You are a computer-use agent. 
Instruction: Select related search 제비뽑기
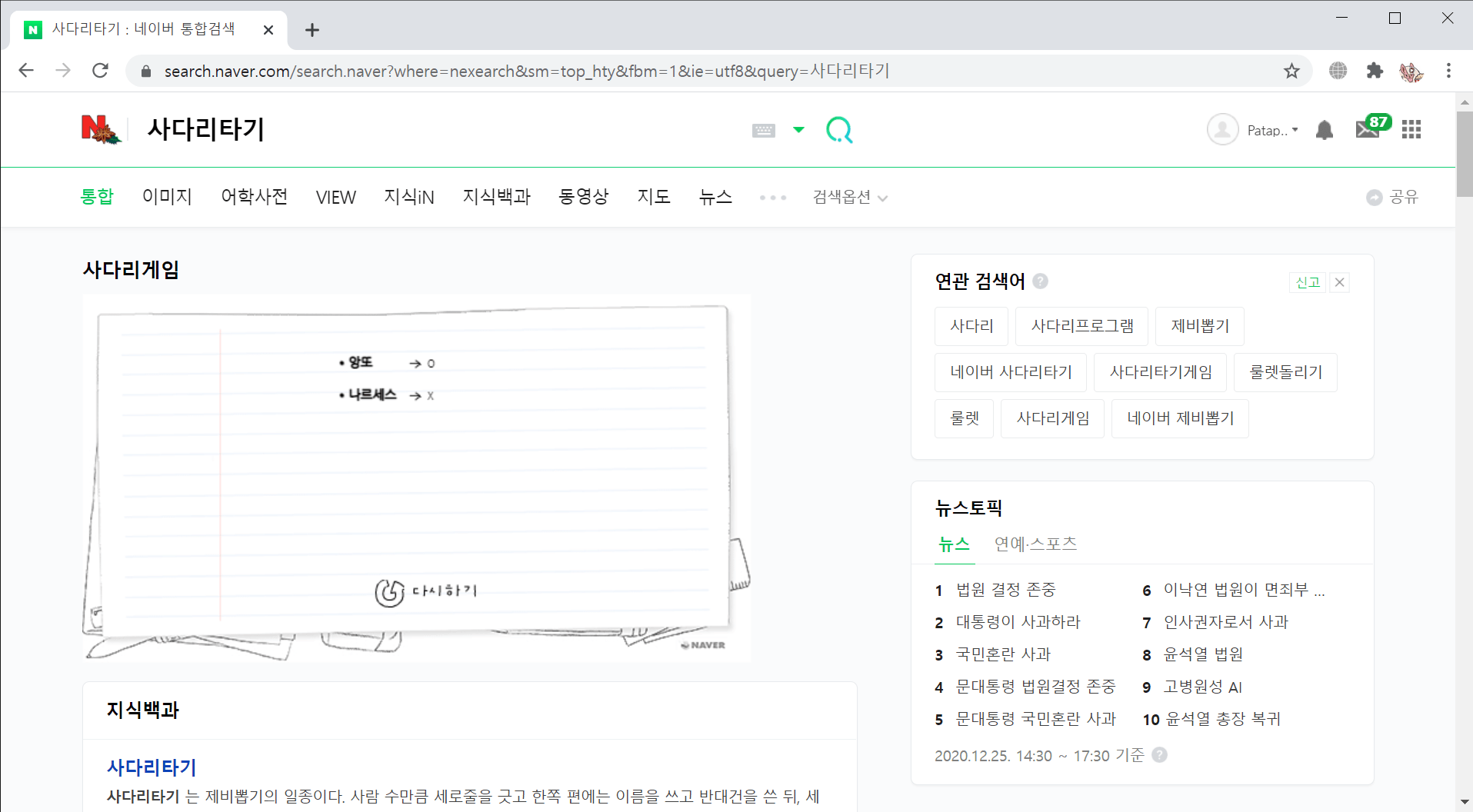pyautogui.click(x=1200, y=326)
